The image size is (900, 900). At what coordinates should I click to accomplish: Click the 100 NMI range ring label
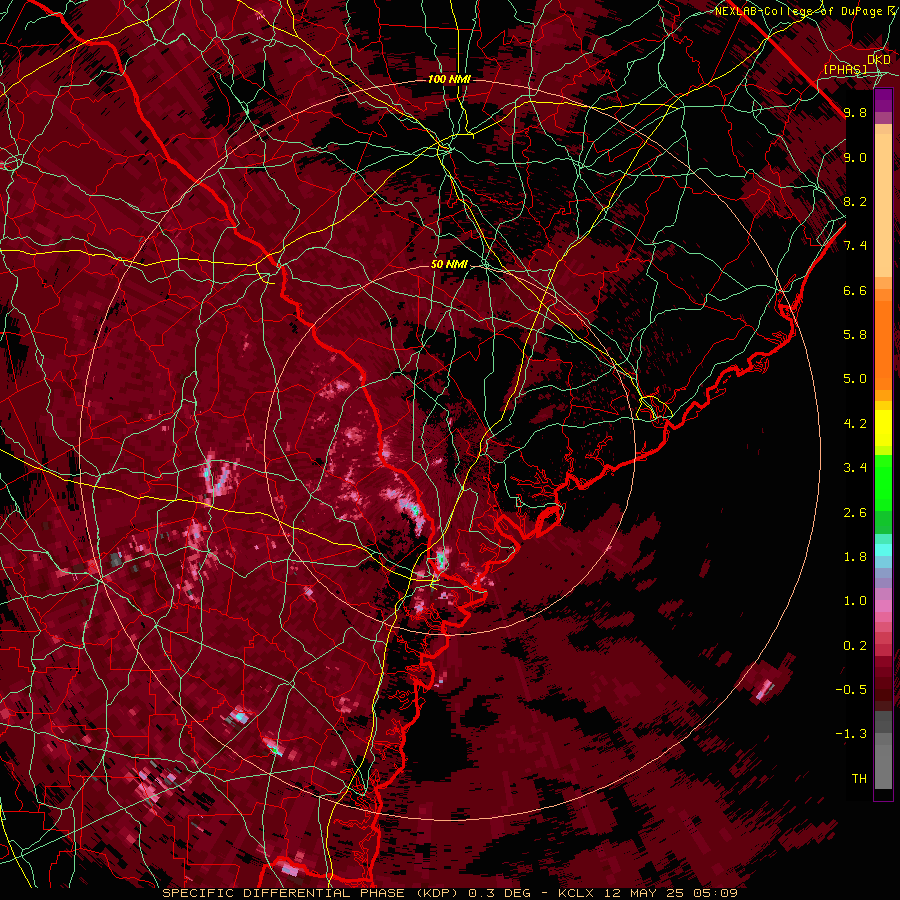pyautogui.click(x=449, y=79)
